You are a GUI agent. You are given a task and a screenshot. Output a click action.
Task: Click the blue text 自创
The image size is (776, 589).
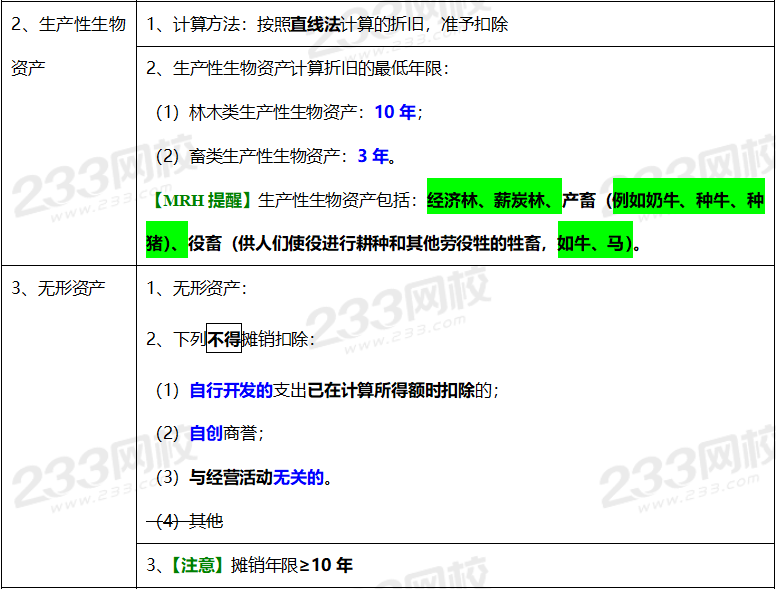pyautogui.click(x=206, y=434)
